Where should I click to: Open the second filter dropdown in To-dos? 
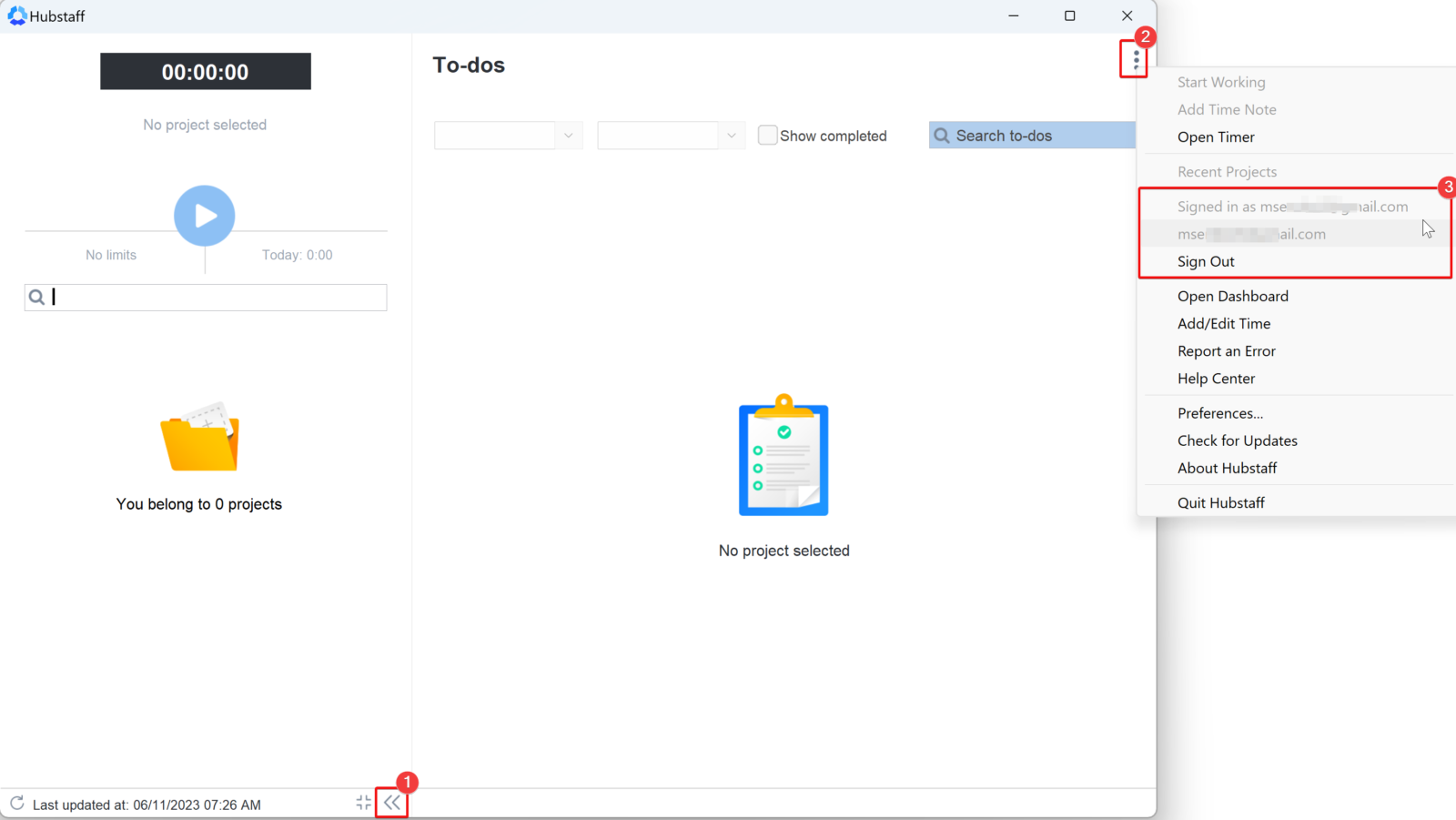[x=671, y=136]
